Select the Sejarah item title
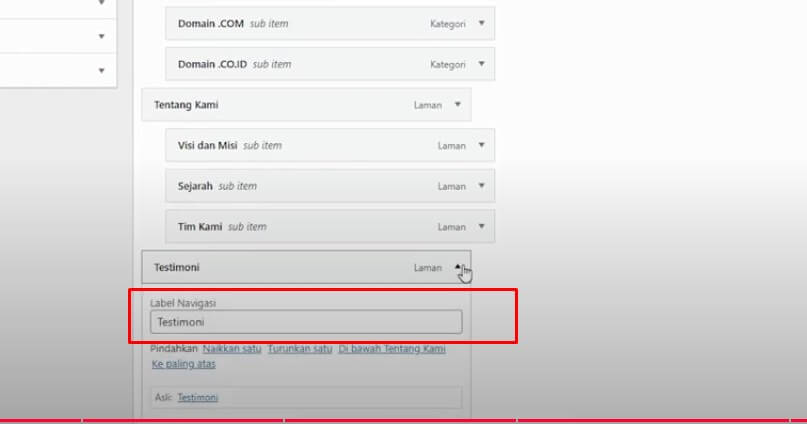This screenshot has width=807, height=424. click(195, 186)
